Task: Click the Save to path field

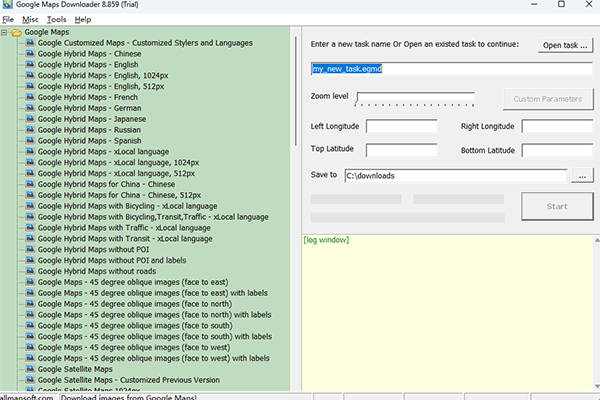Action: pyautogui.click(x=456, y=176)
